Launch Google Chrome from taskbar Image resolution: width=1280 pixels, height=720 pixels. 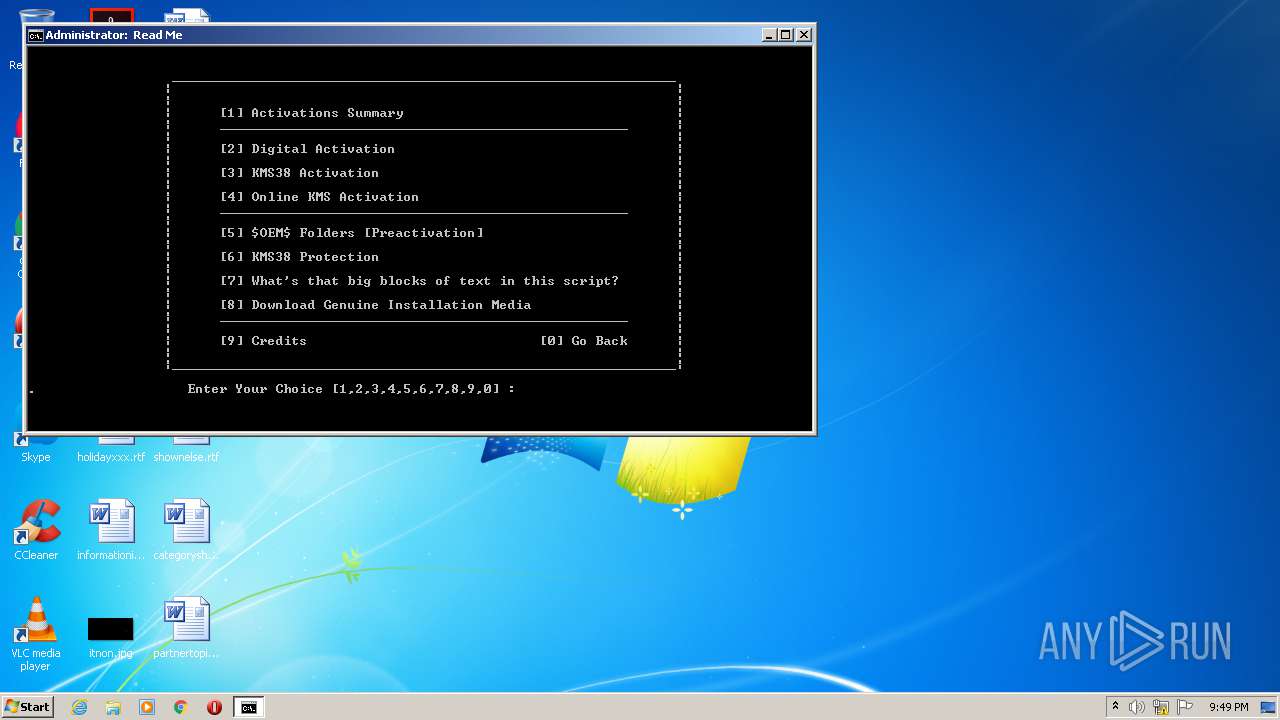(181, 707)
